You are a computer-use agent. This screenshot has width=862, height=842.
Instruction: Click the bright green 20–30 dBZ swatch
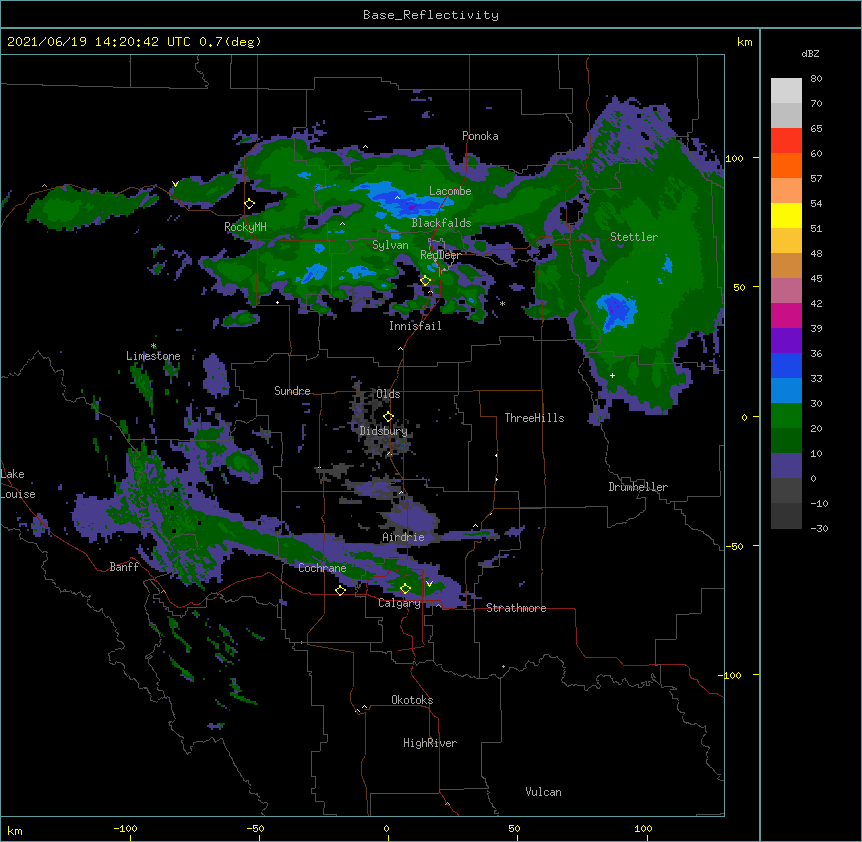[786, 416]
